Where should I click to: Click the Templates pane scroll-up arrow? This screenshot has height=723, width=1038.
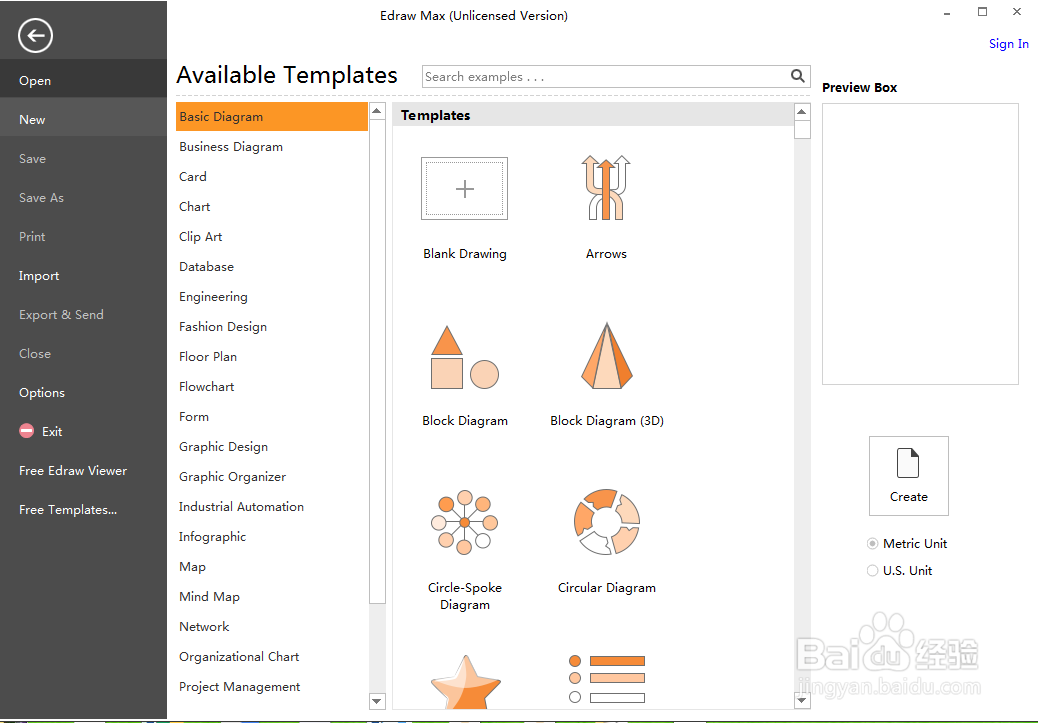pos(802,111)
